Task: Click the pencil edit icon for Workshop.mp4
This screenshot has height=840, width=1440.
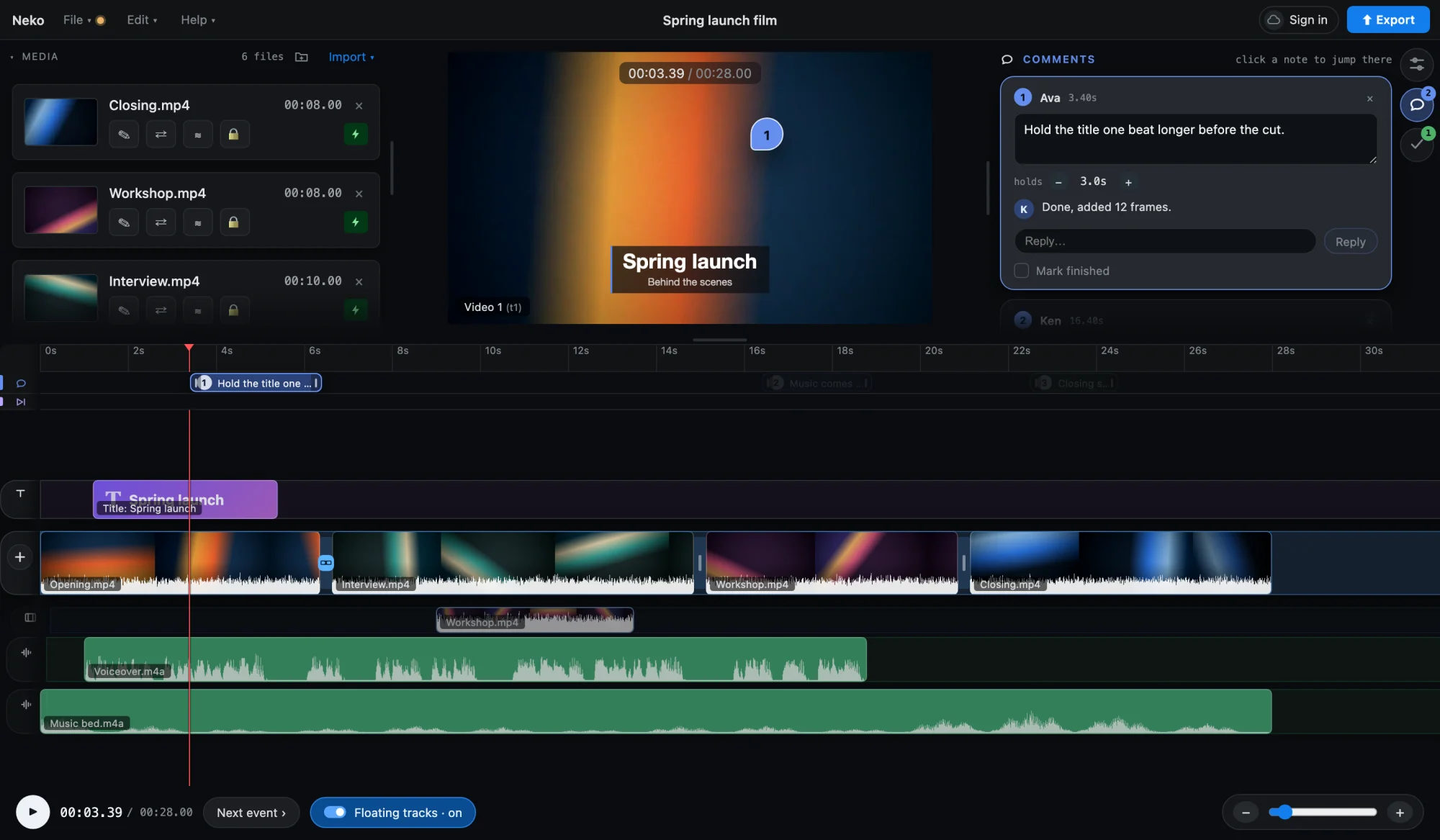Action: pyautogui.click(x=124, y=222)
